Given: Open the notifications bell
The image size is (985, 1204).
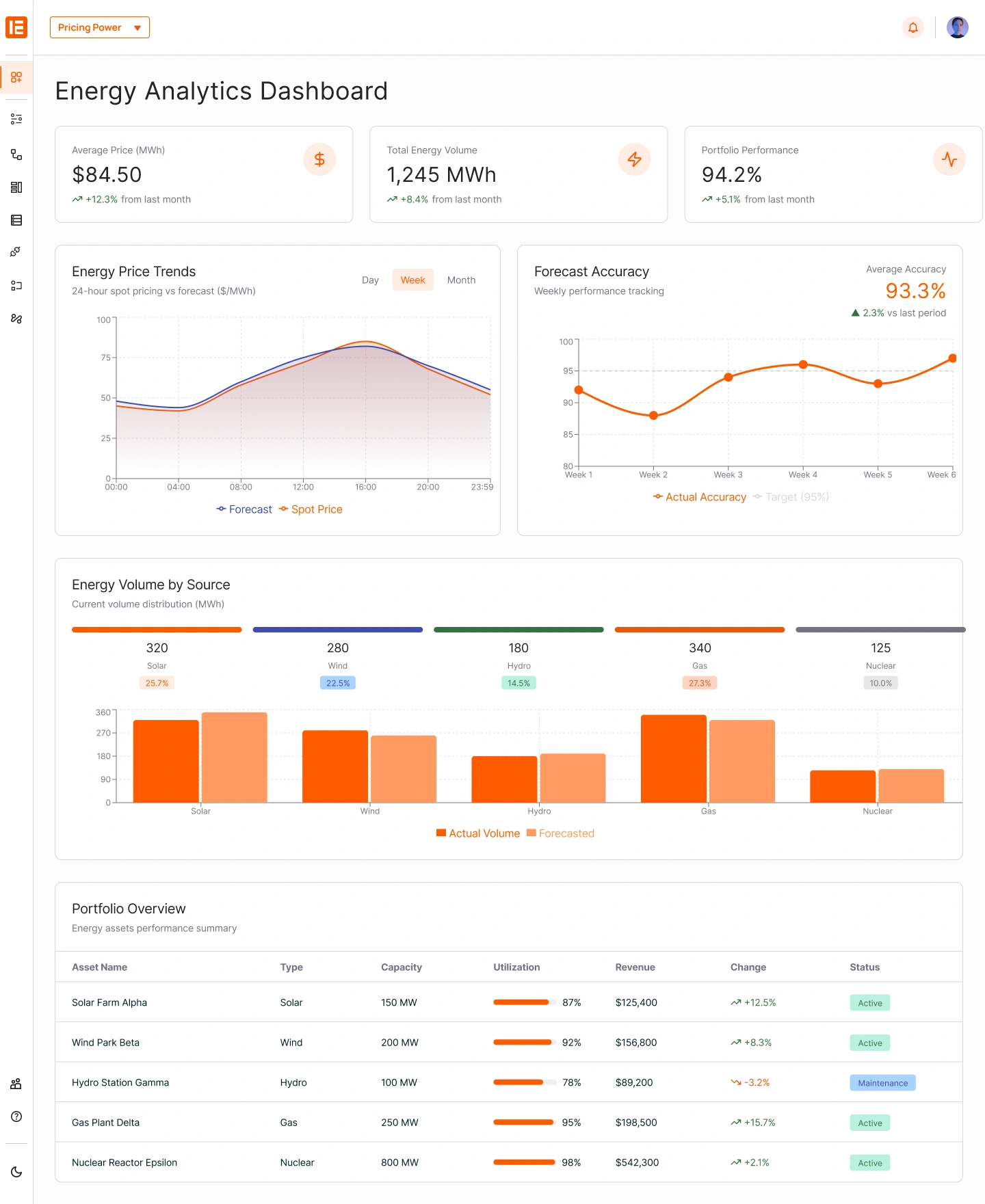Looking at the screenshot, I should coord(912,27).
